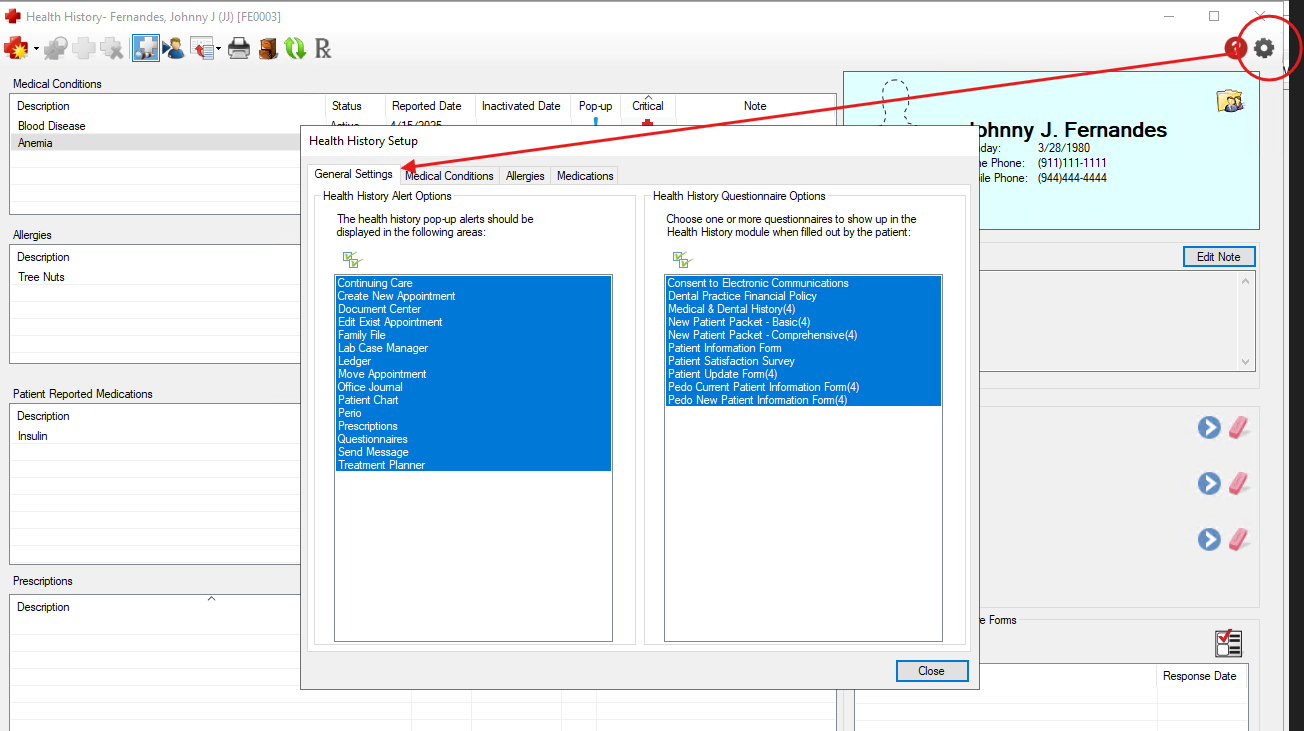Select Treatment Planner list item
The image size is (1304, 731).
point(473,465)
